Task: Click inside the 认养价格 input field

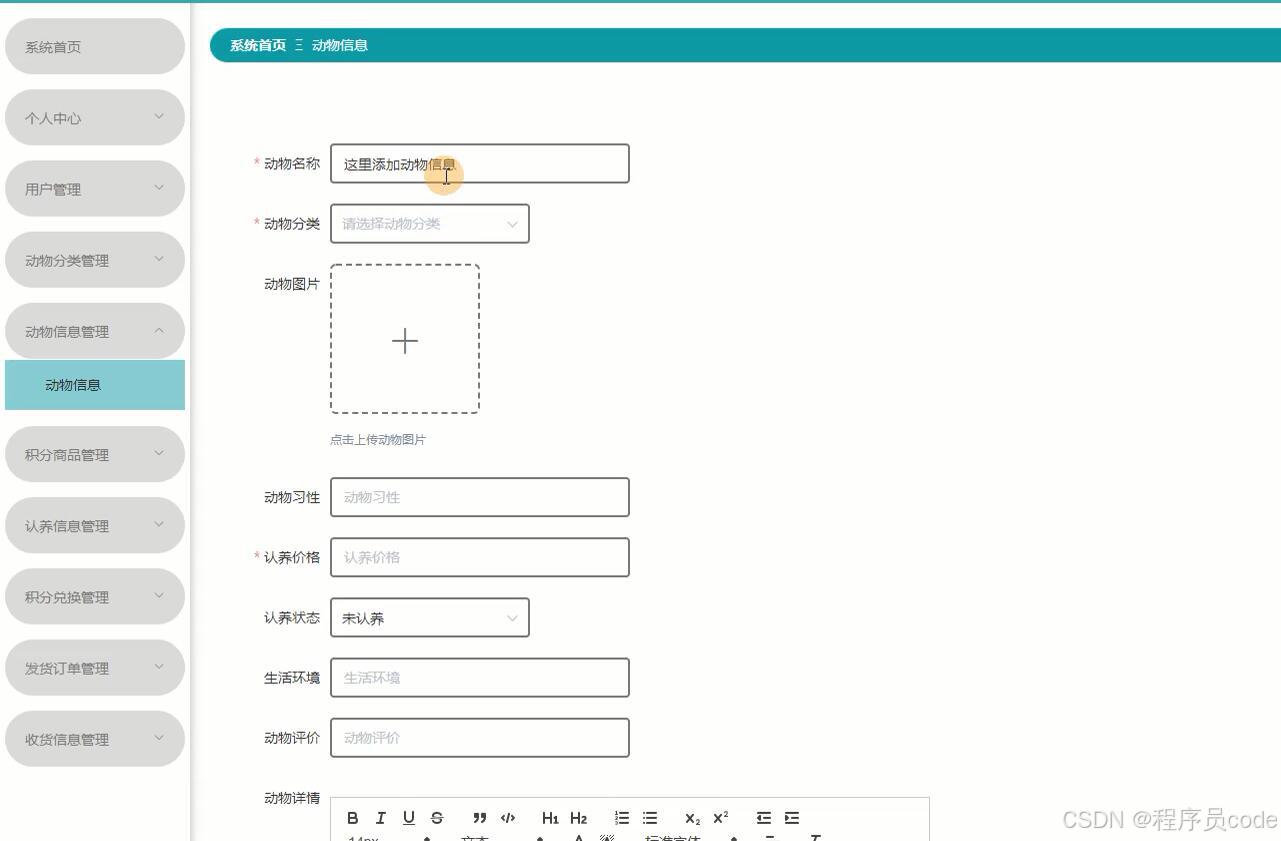Action: (478, 557)
